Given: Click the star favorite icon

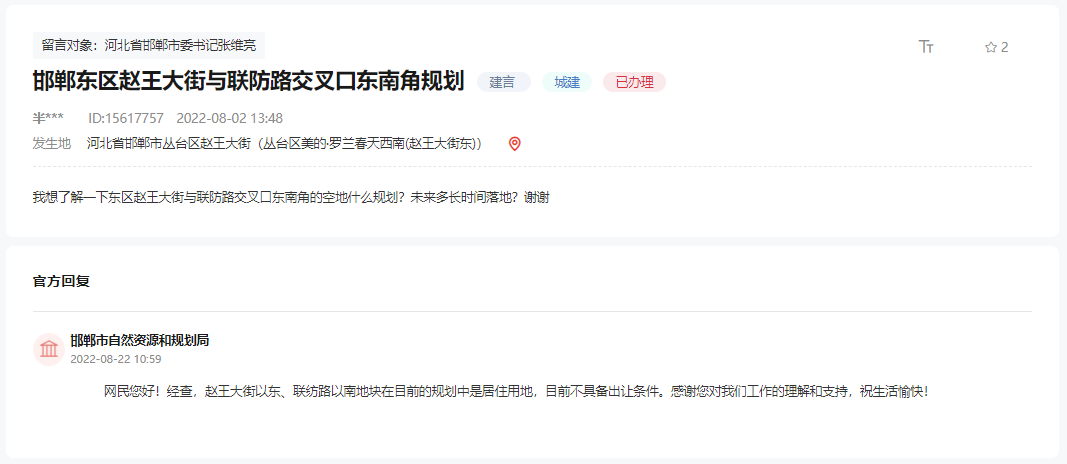Looking at the screenshot, I should 991,47.
